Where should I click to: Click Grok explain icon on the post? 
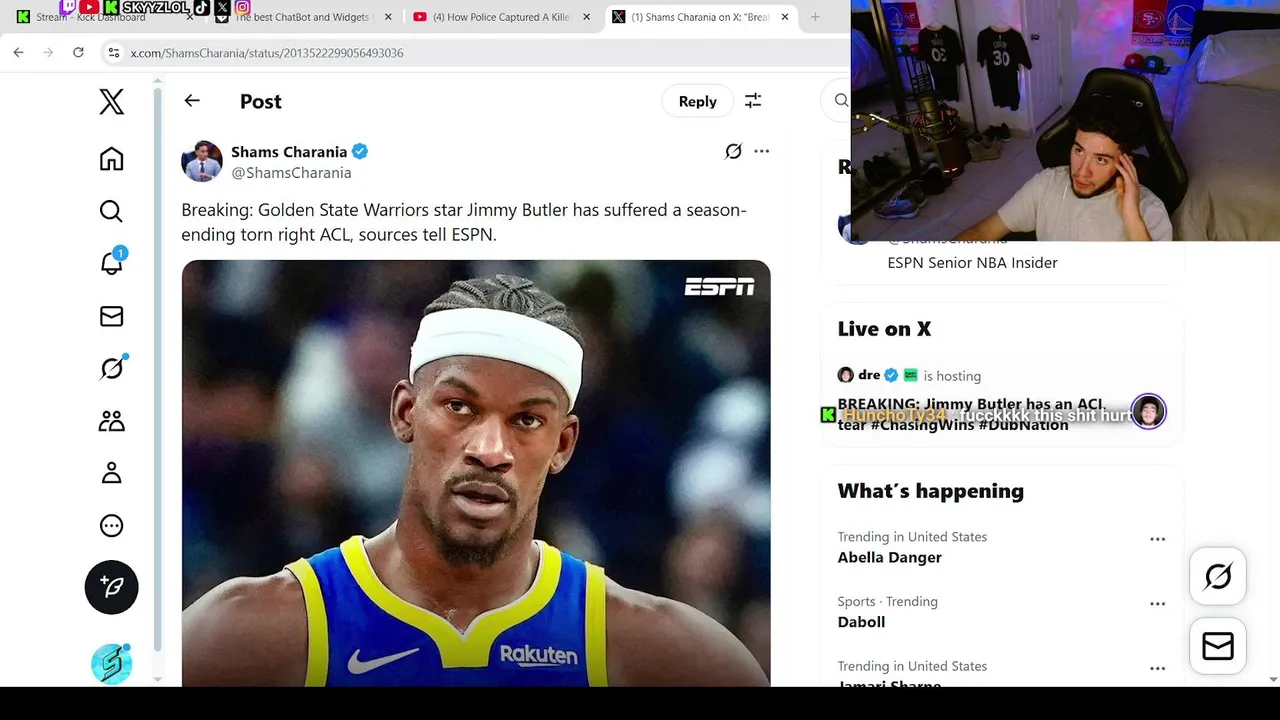click(733, 152)
